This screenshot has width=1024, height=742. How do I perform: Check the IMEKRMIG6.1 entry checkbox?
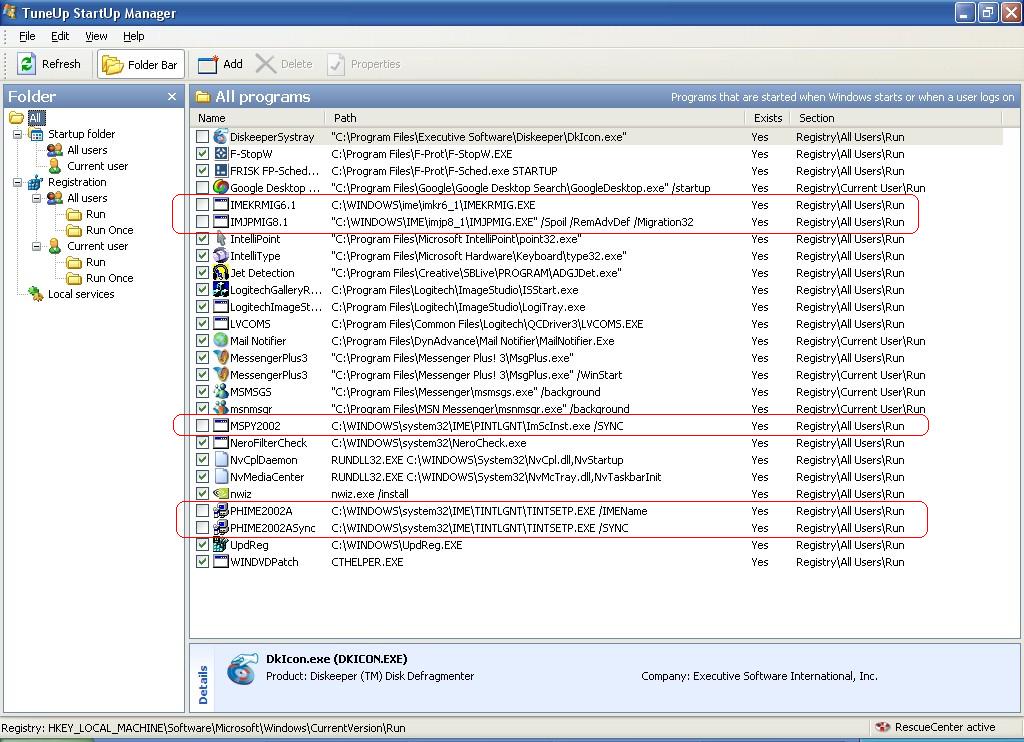(x=202, y=204)
